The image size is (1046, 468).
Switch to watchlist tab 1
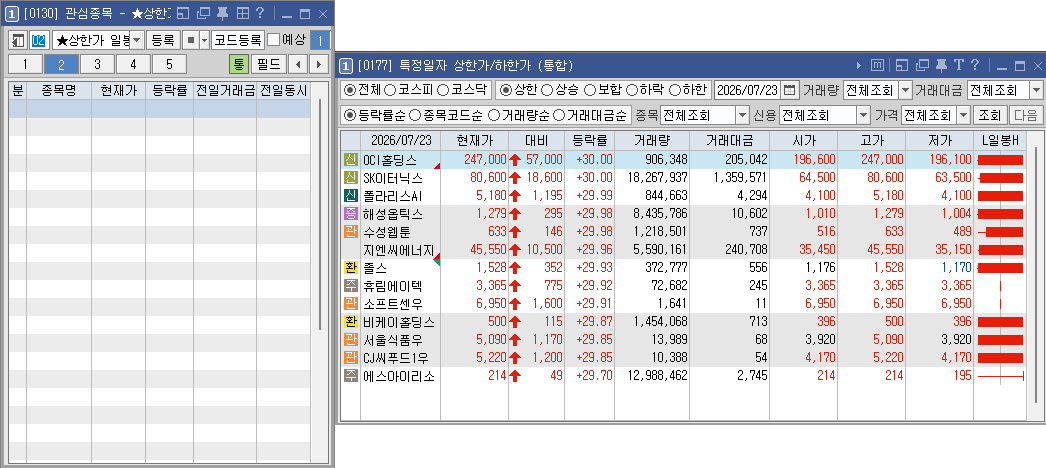[x=25, y=64]
